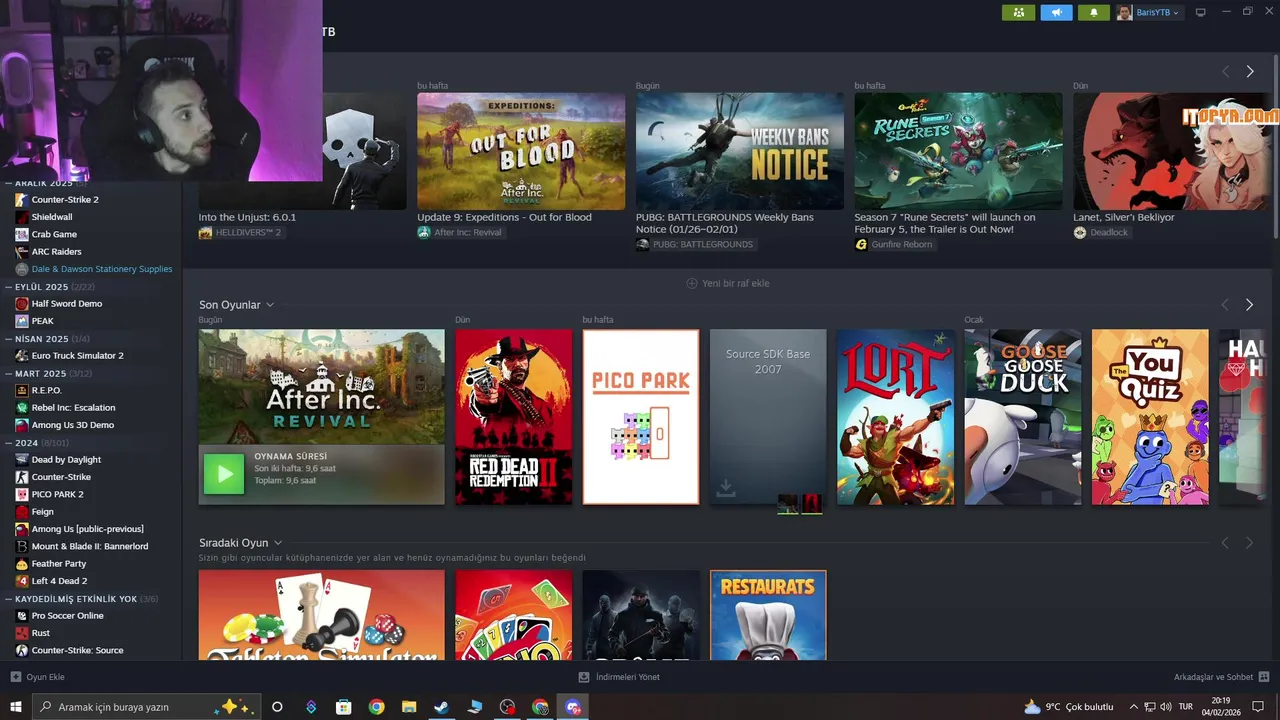Select Red Dead Redemption II cover
Image resolution: width=1280 pixels, height=720 pixels.
pyautogui.click(x=514, y=417)
